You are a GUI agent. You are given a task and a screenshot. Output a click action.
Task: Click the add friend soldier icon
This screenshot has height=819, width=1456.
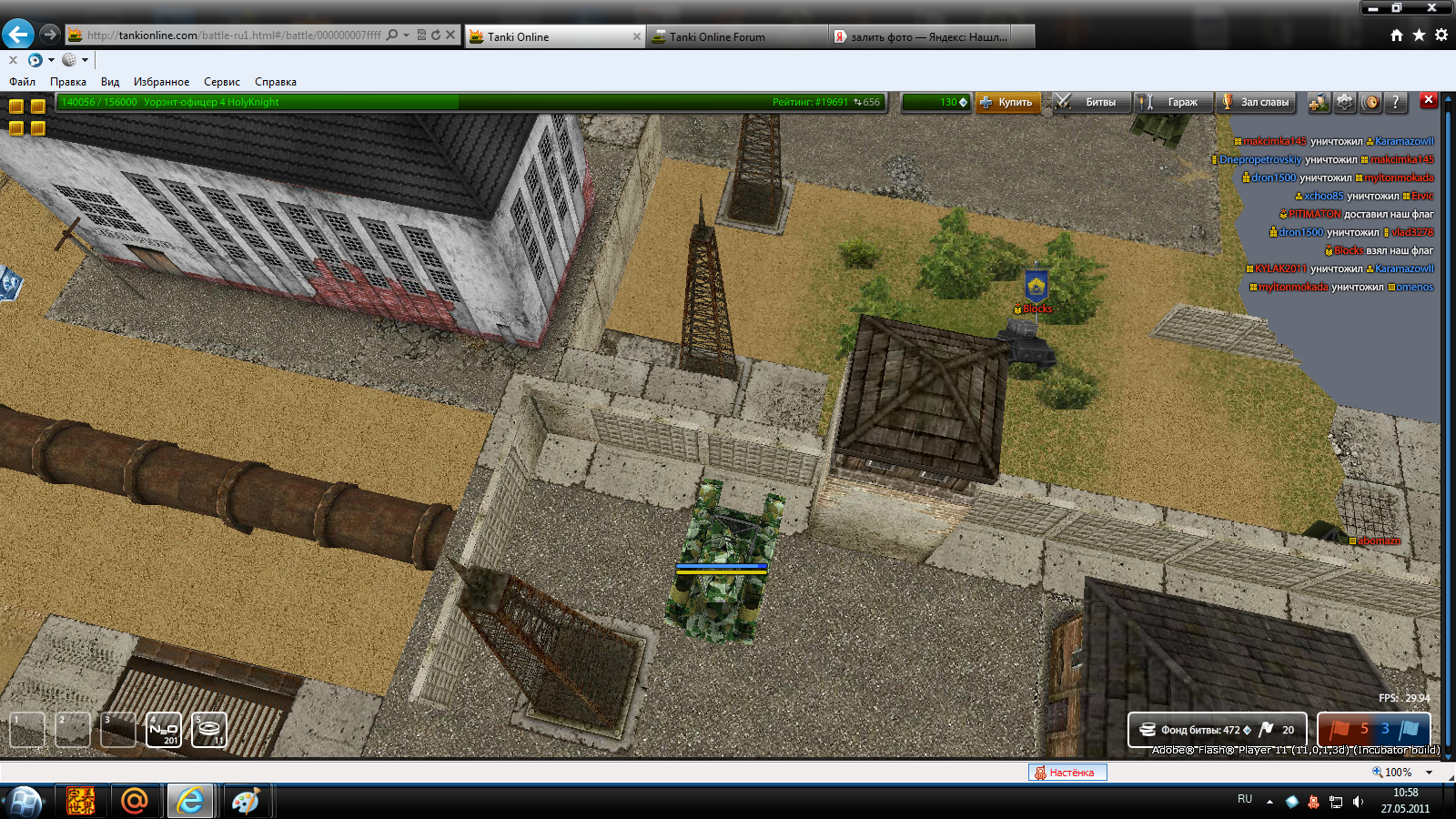click(1319, 102)
